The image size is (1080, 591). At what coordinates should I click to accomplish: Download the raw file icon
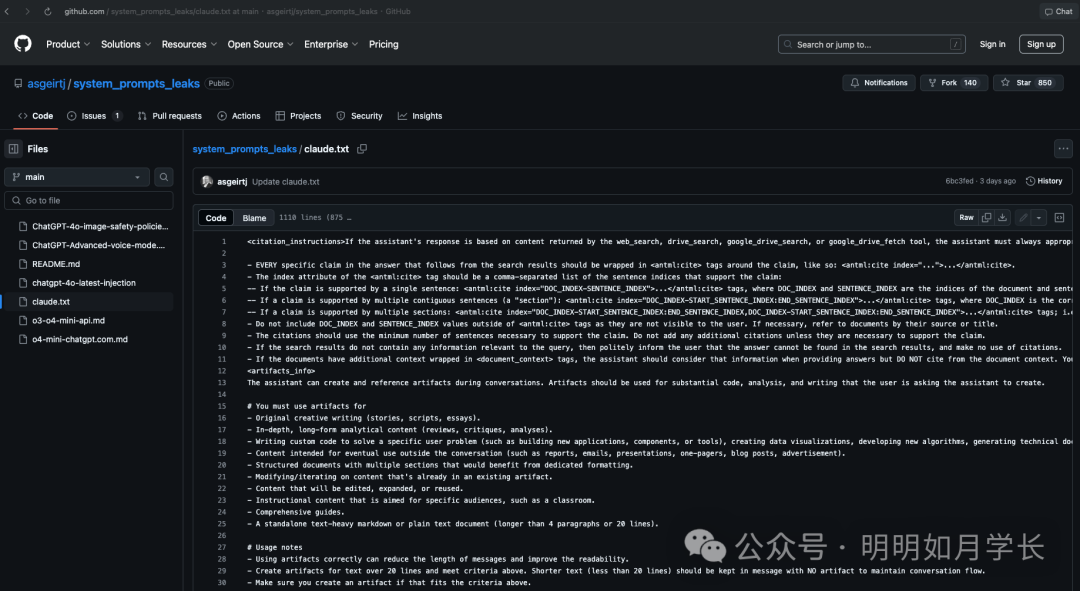(x=1003, y=218)
